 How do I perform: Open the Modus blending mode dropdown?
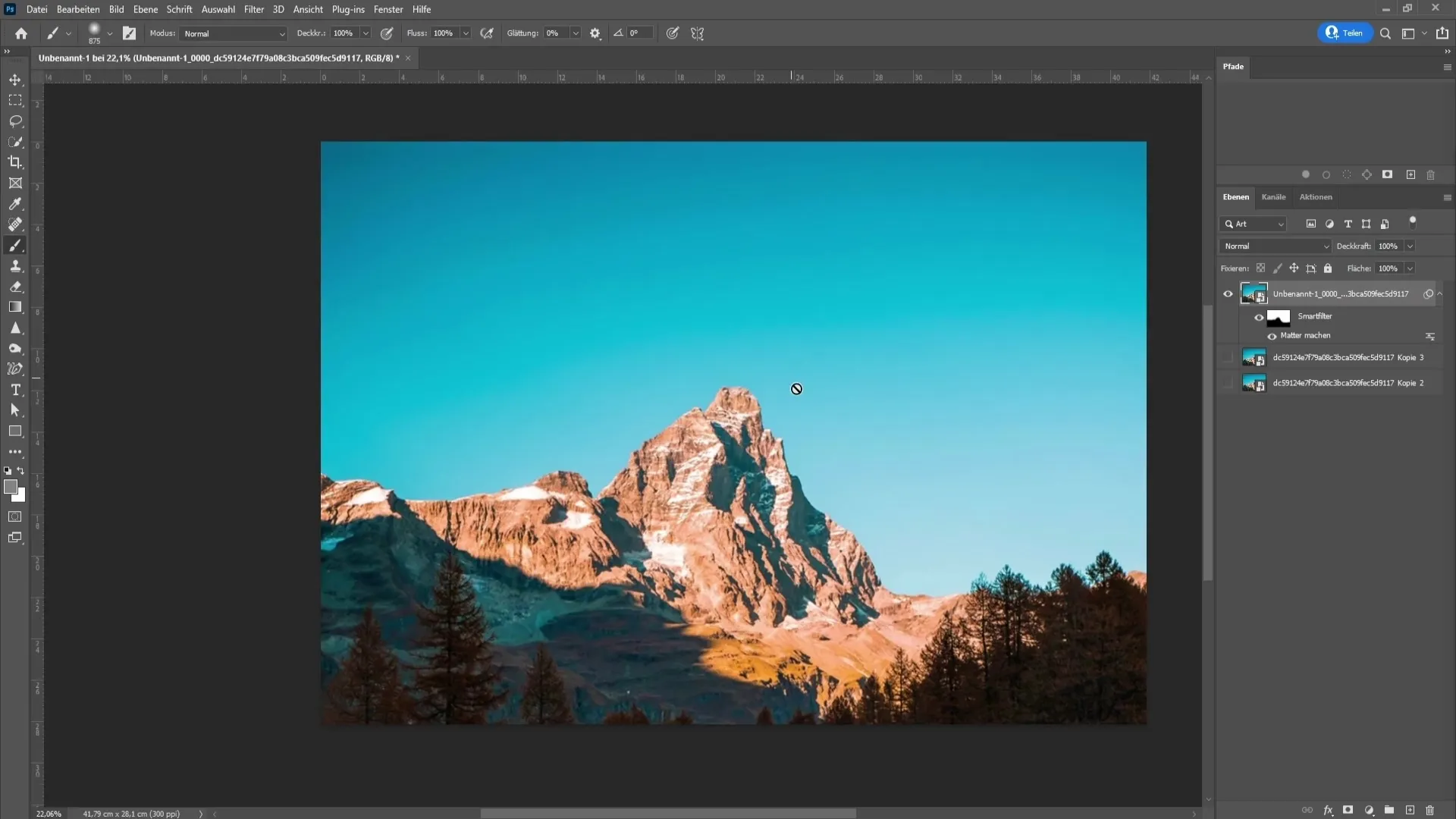coord(231,33)
